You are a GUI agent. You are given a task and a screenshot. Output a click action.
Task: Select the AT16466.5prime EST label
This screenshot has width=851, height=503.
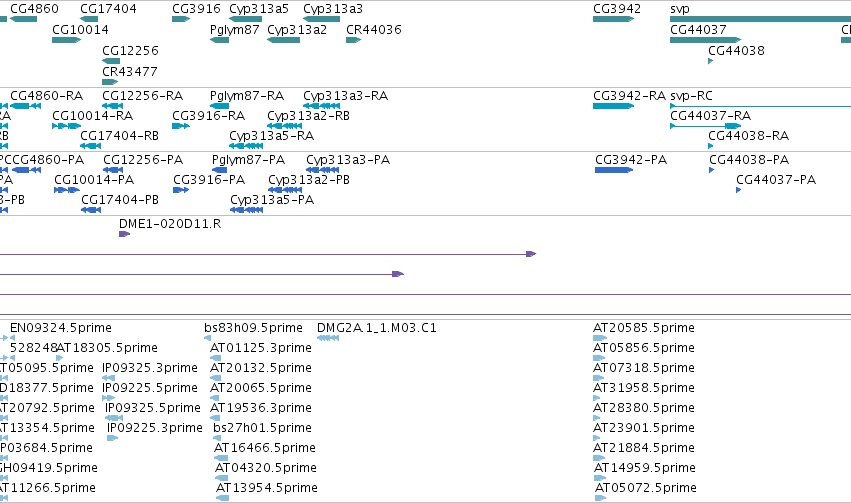point(265,449)
